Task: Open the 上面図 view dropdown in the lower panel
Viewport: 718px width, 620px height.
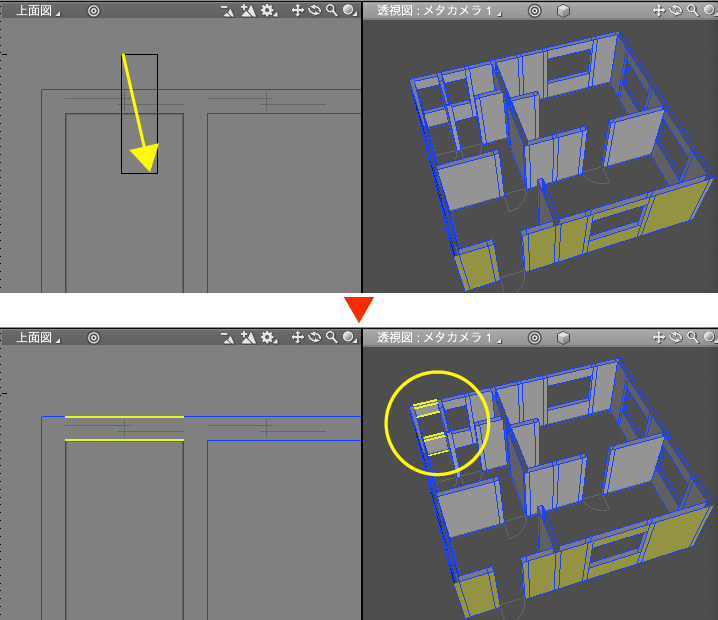Action: pyautogui.click(x=38, y=337)
